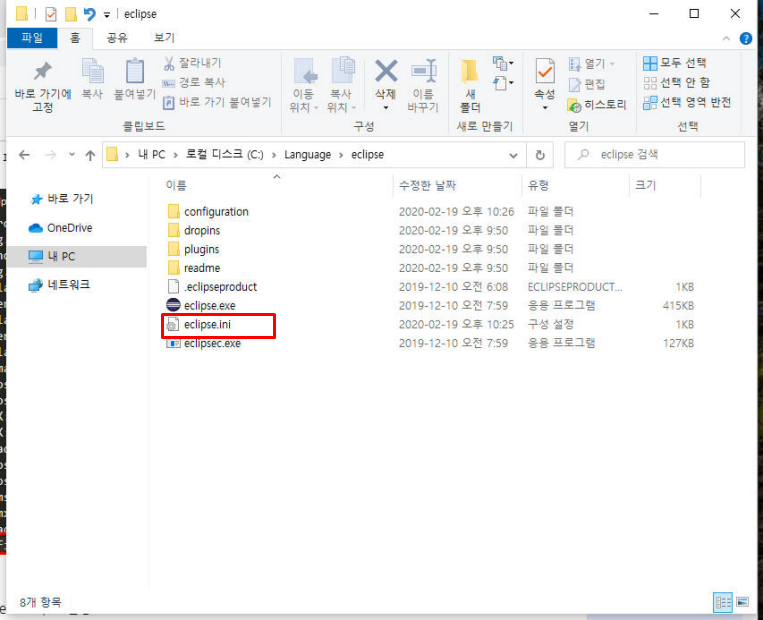Screen dimensions: 763x620
Task: Expand the address bar history dropdown
Action: pyautogui.click(x=513, y=155)
